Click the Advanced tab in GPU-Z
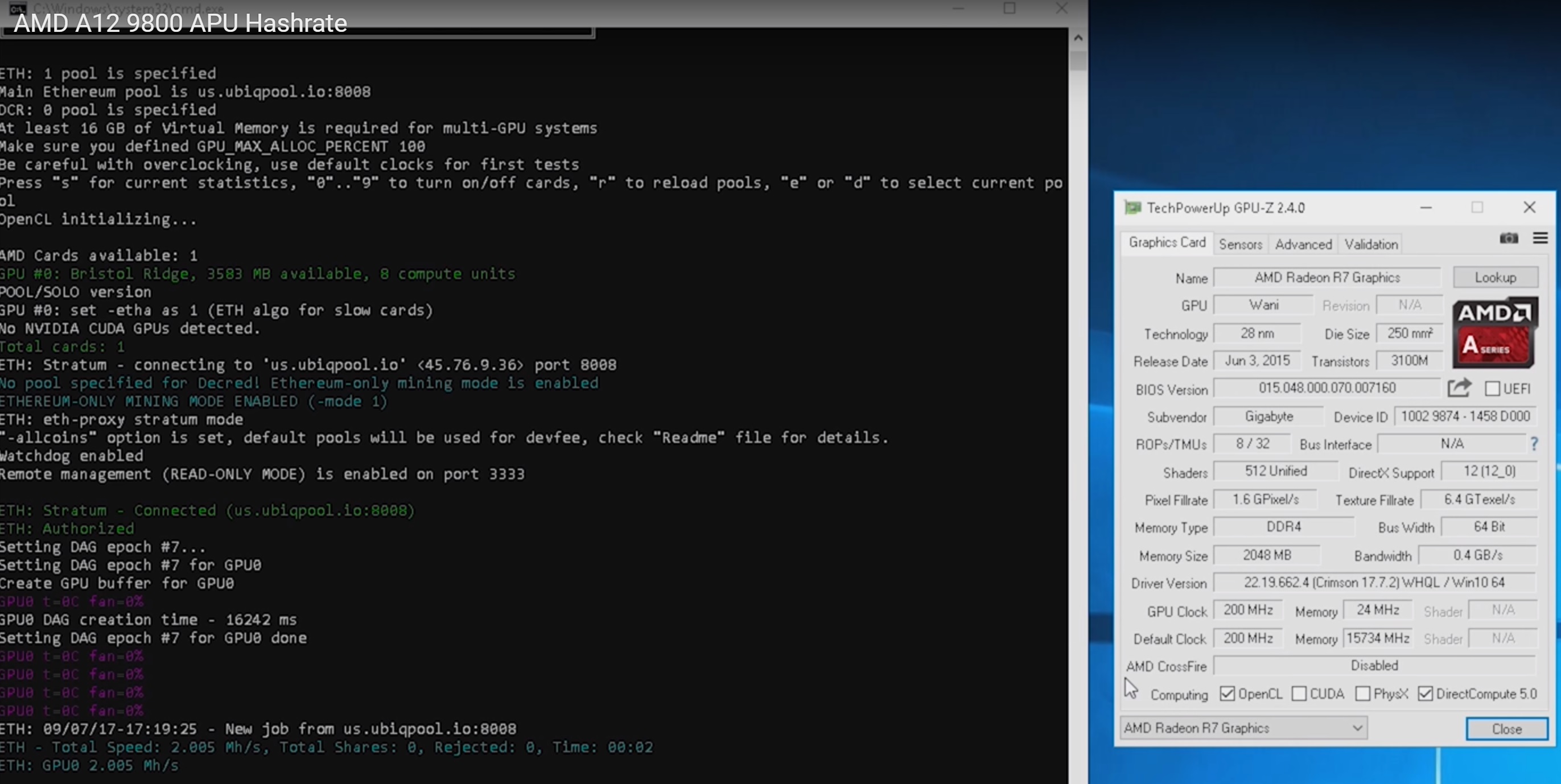The image size is (1561, 784). click(x=1303, y=244)
